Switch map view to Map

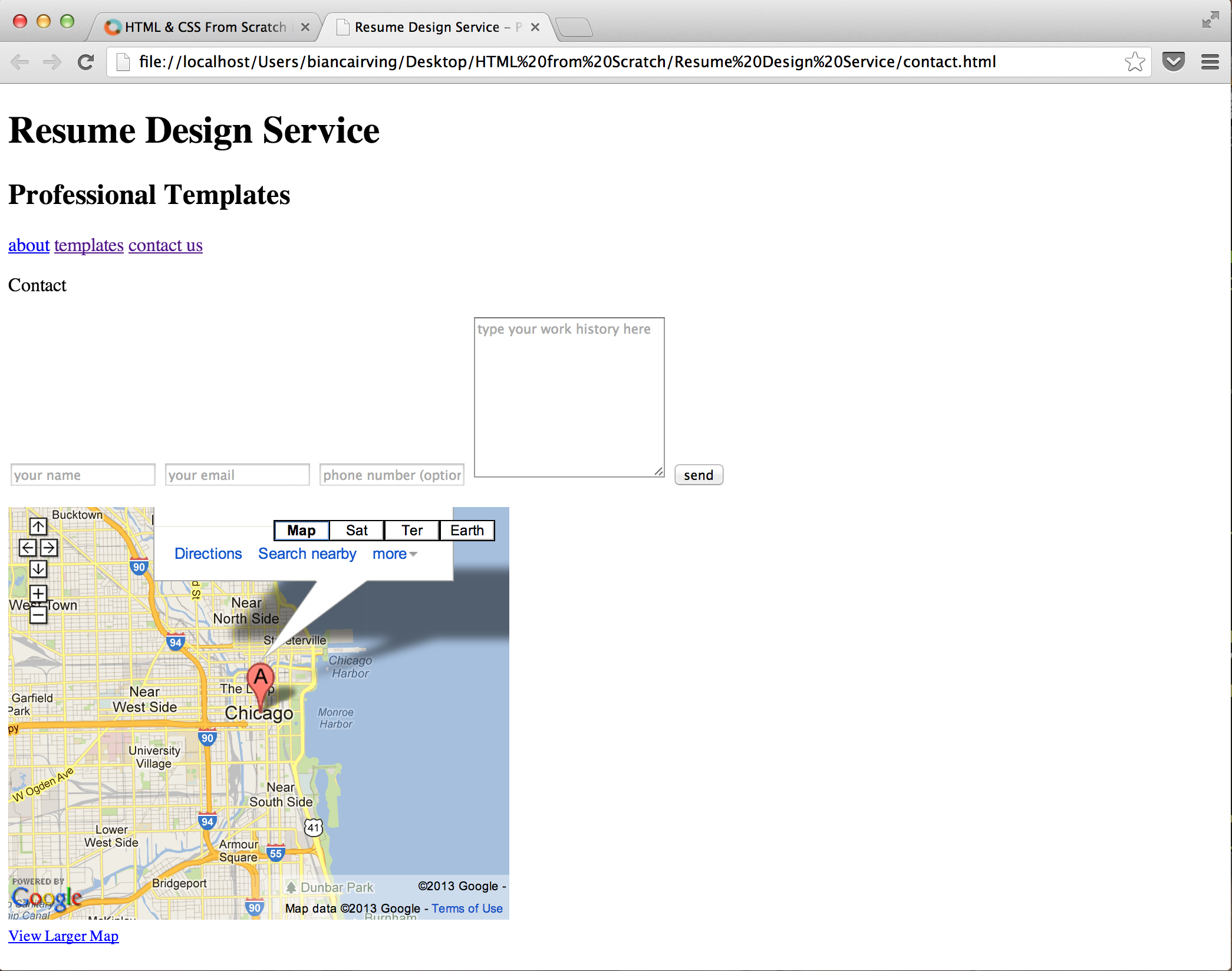301,531
